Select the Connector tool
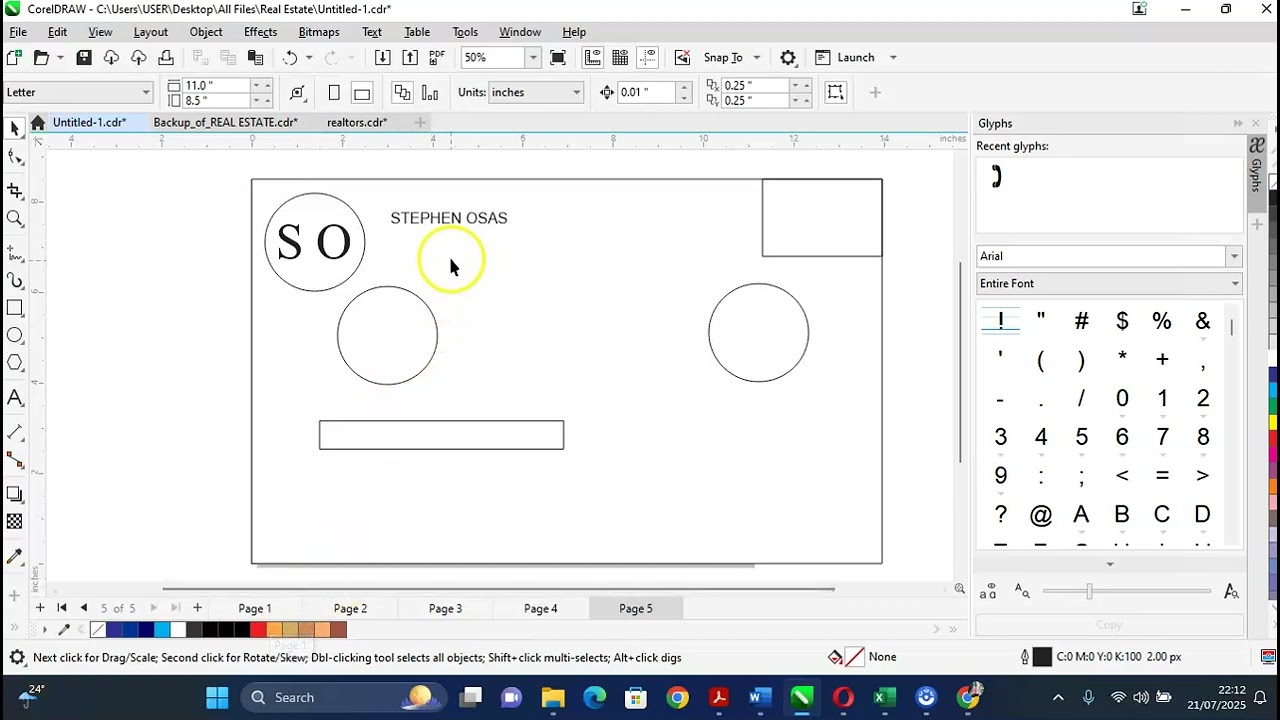This screenshot has width=1280, height=720. [15, 460]
